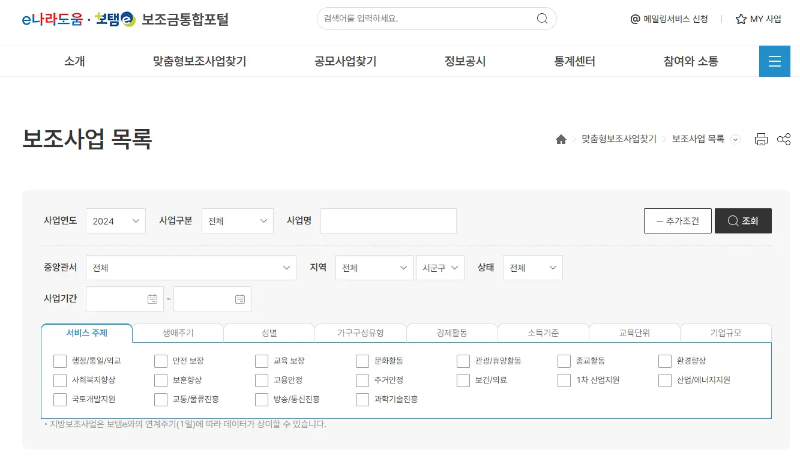This screenshot has height=469, width=800.
Task: Switch to 경제활동 tab
Action: (452, 333)
